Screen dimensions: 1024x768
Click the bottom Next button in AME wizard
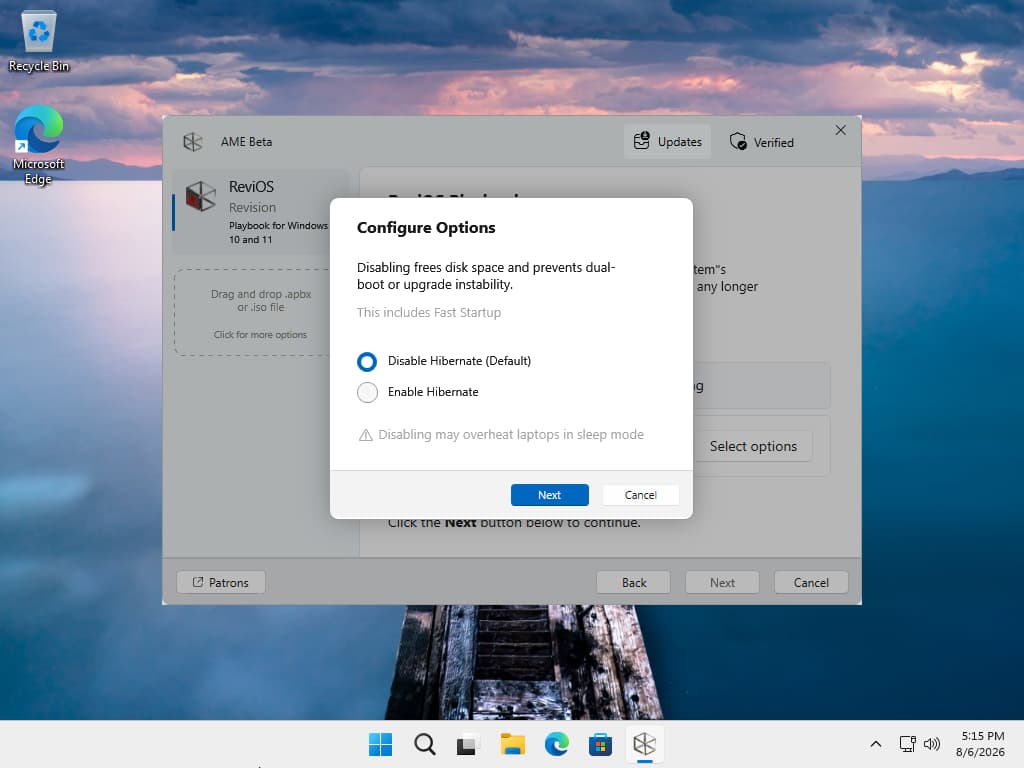722,583
